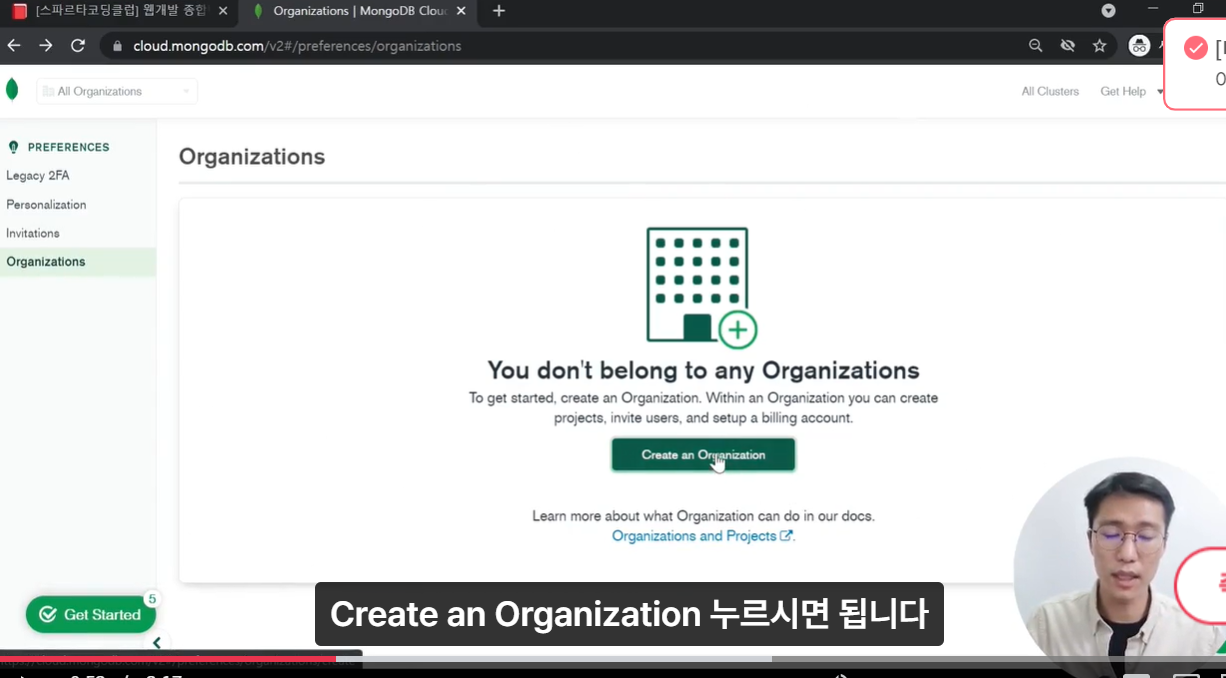
Task: Click the address bar URL
Action: 297,46
